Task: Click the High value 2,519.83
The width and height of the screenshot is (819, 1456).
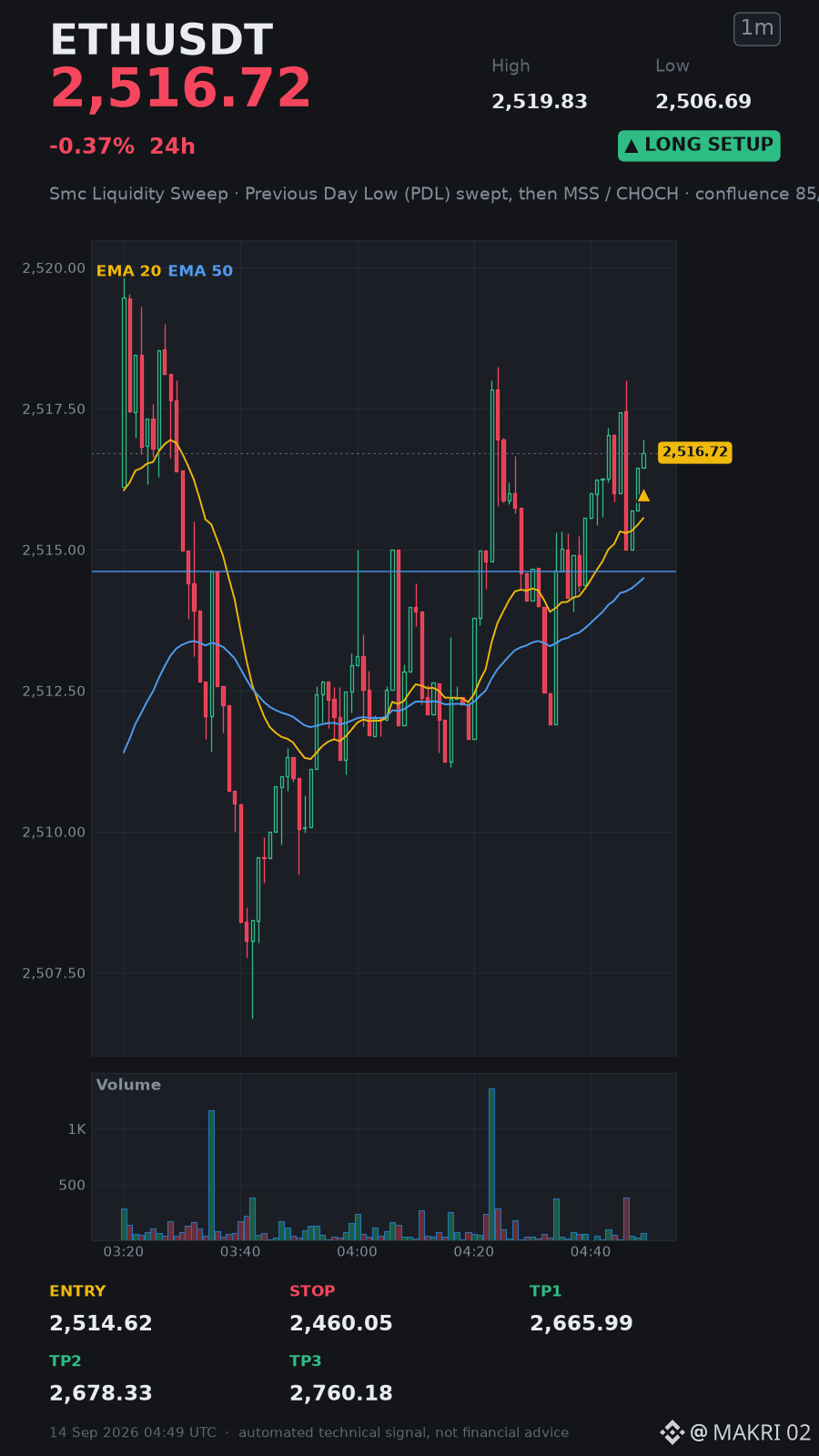Action: (x=540, y=102)
